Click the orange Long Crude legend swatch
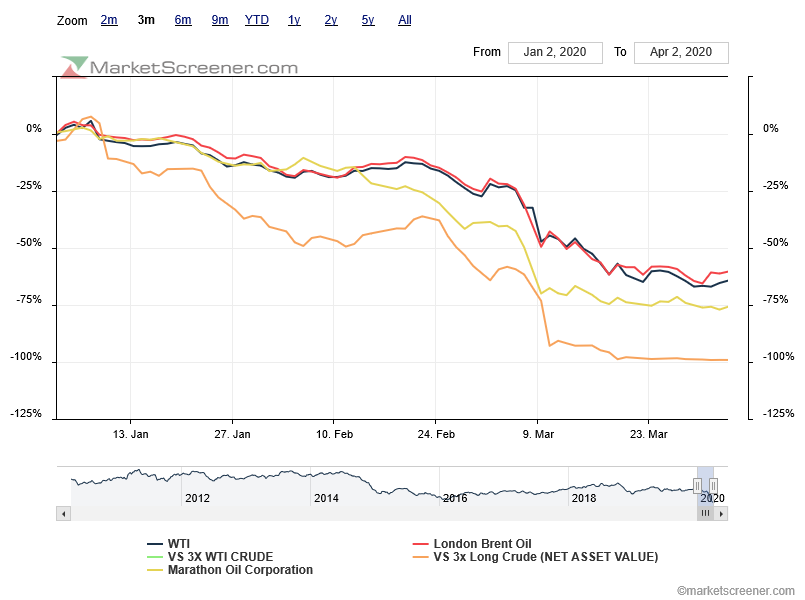The image size is (805, 600). 421,557
